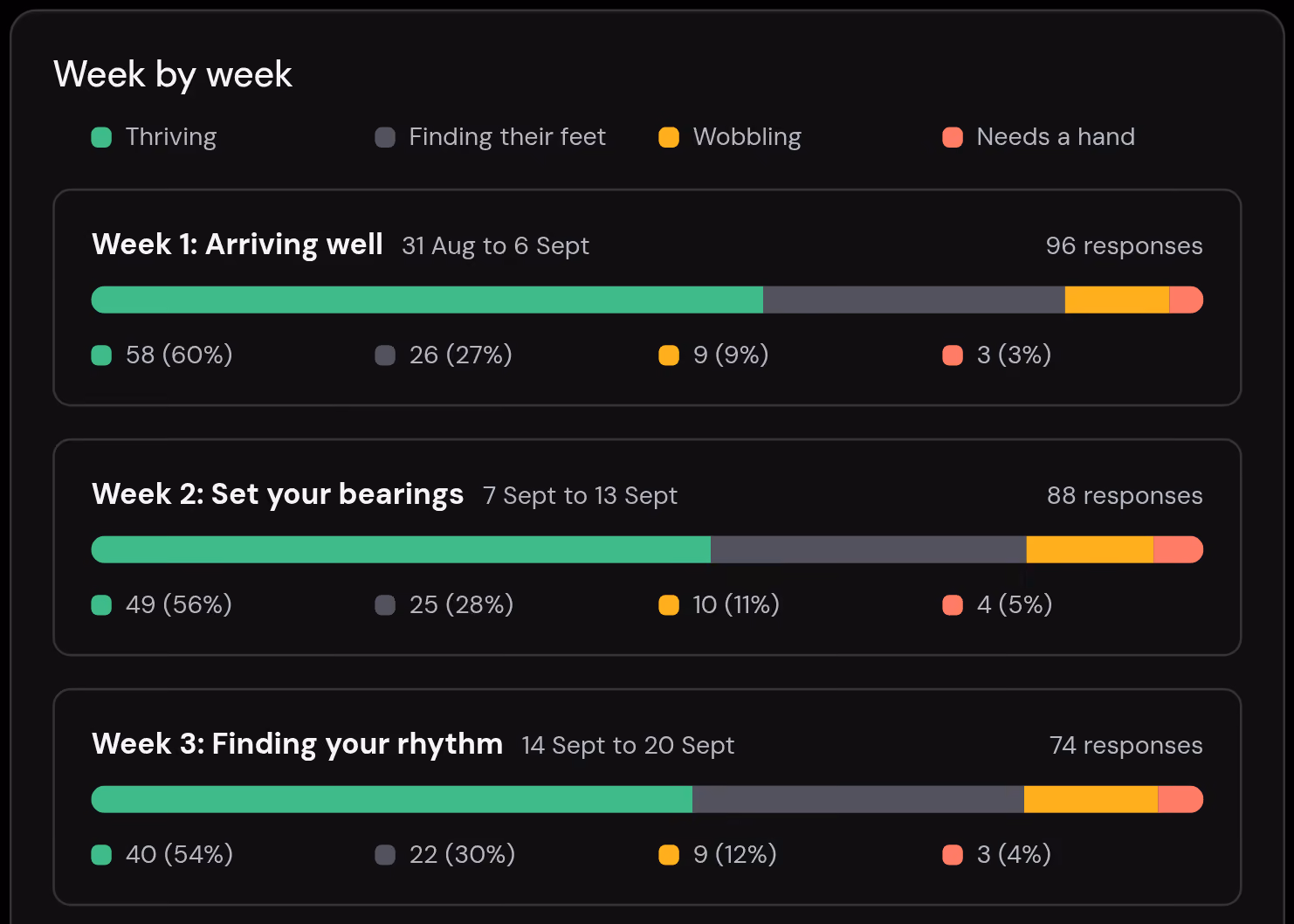Click red segment in Week 1 bar
Viewport: 1294px width, 924px height.
1187,300
